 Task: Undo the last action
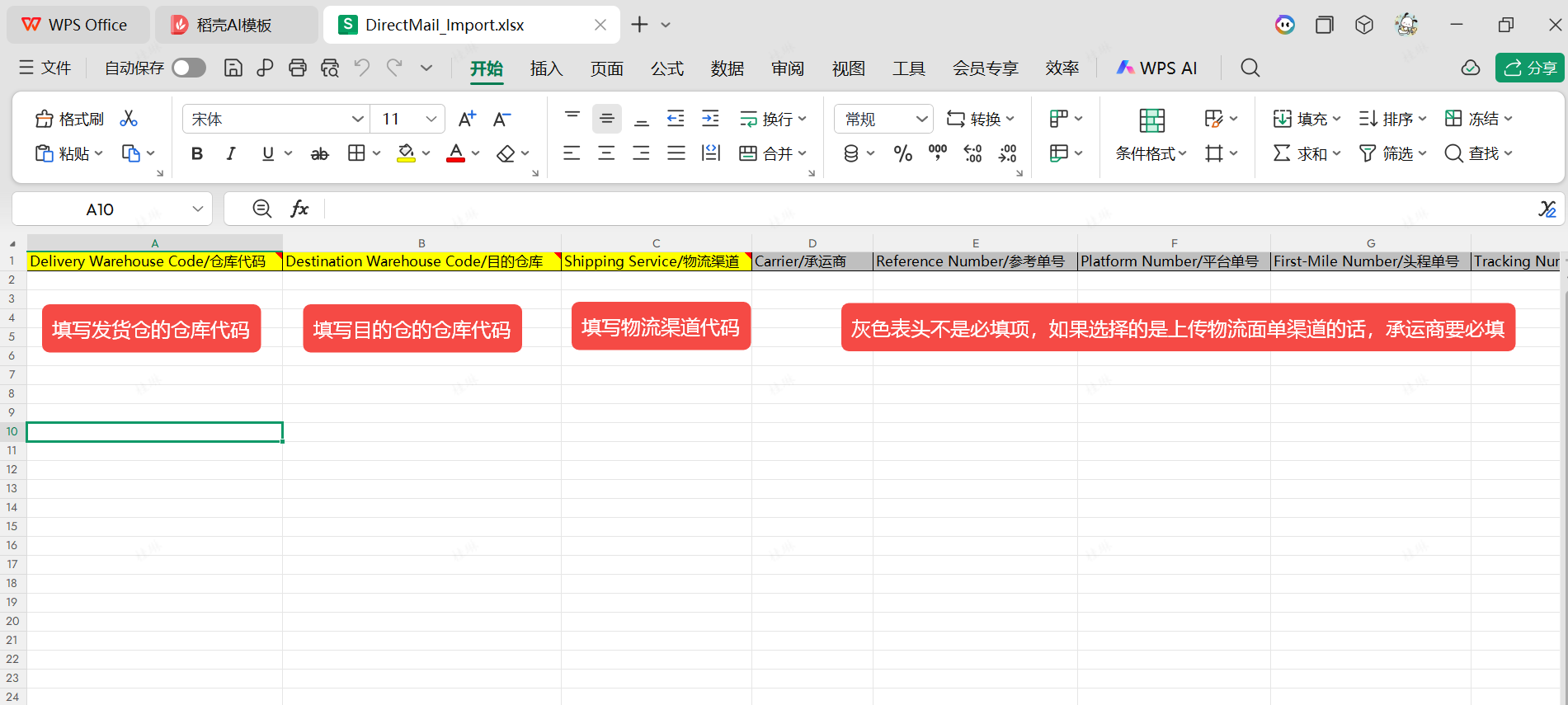[362, 68]
